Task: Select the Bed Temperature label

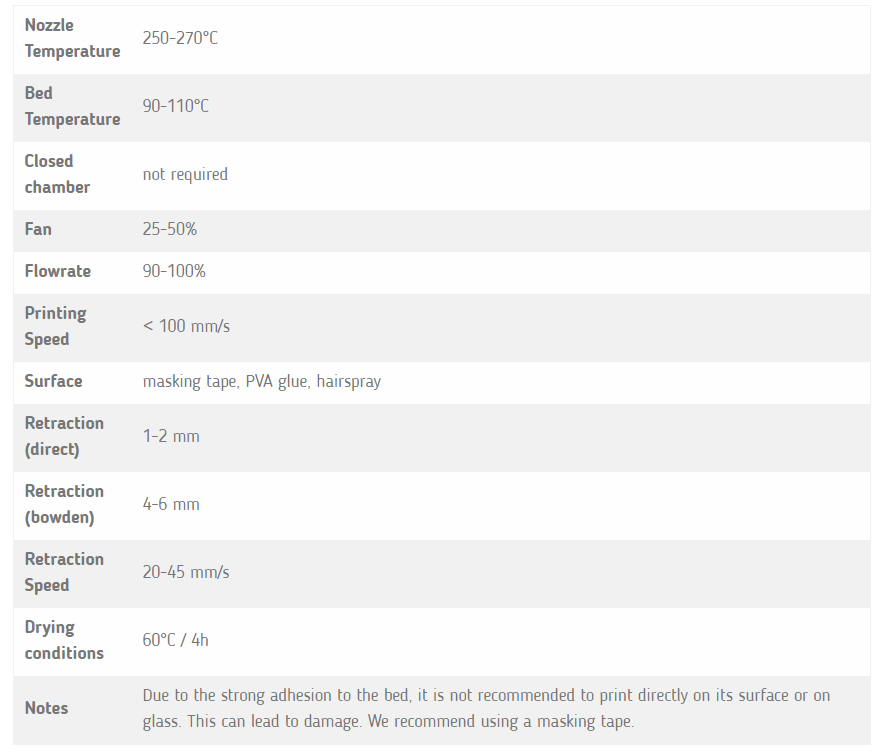Action: pyautogui.click(x=72, y=106)
